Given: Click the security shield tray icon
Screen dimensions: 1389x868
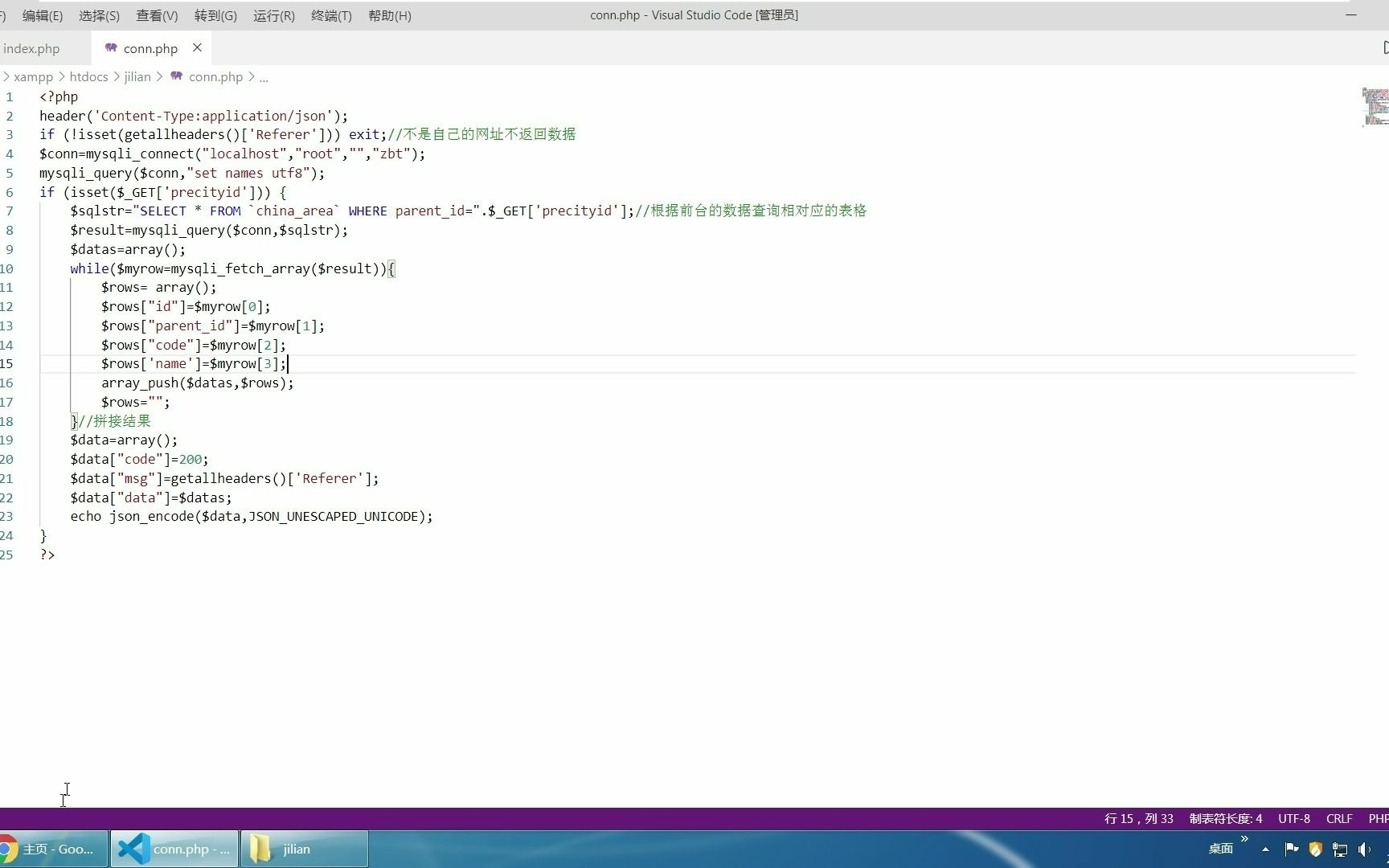Looking at the screenshot, I should coord(1316,850).
